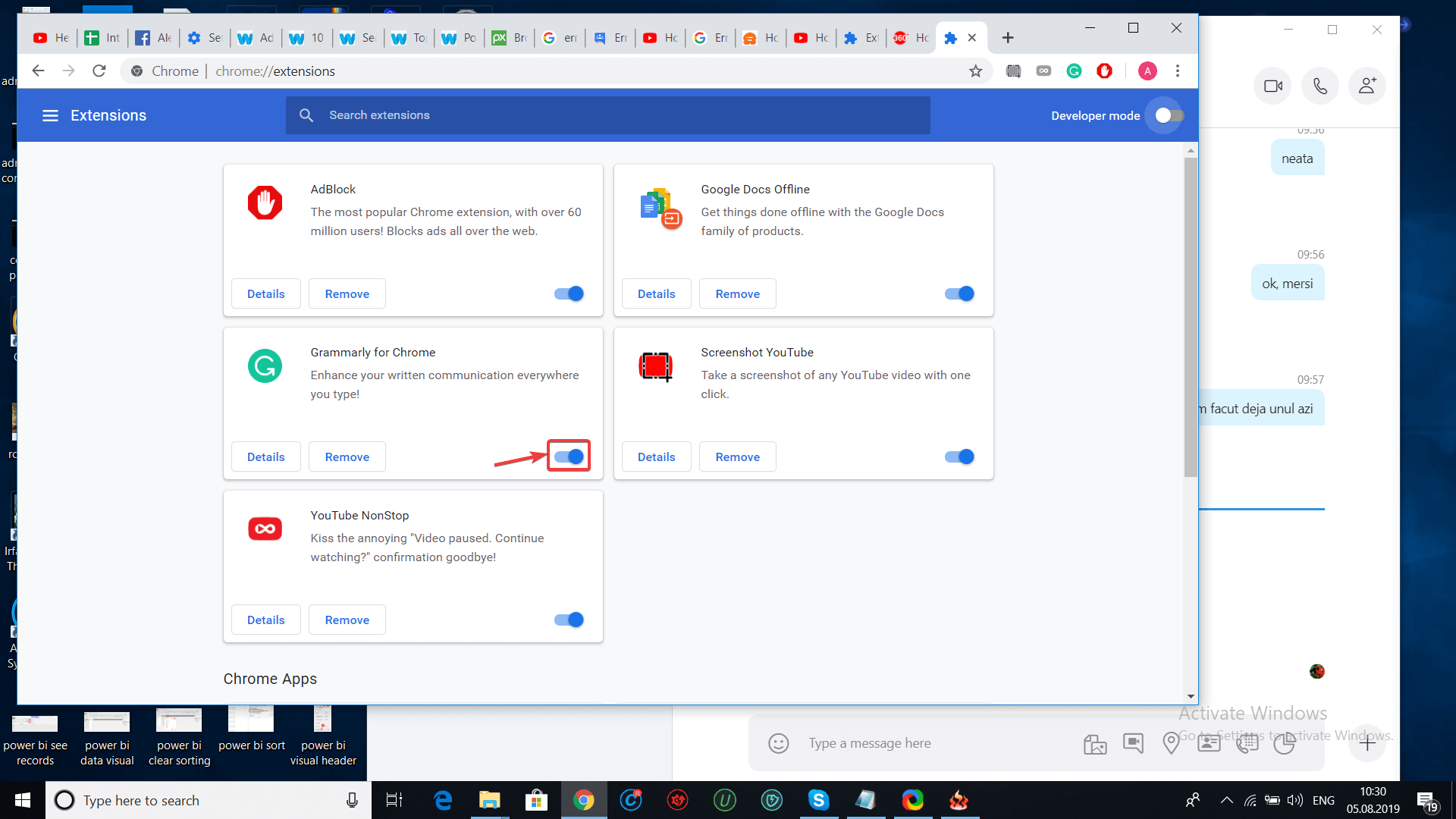
Task: Open the Extensions hamburger menu
Action: click(50, 115)
